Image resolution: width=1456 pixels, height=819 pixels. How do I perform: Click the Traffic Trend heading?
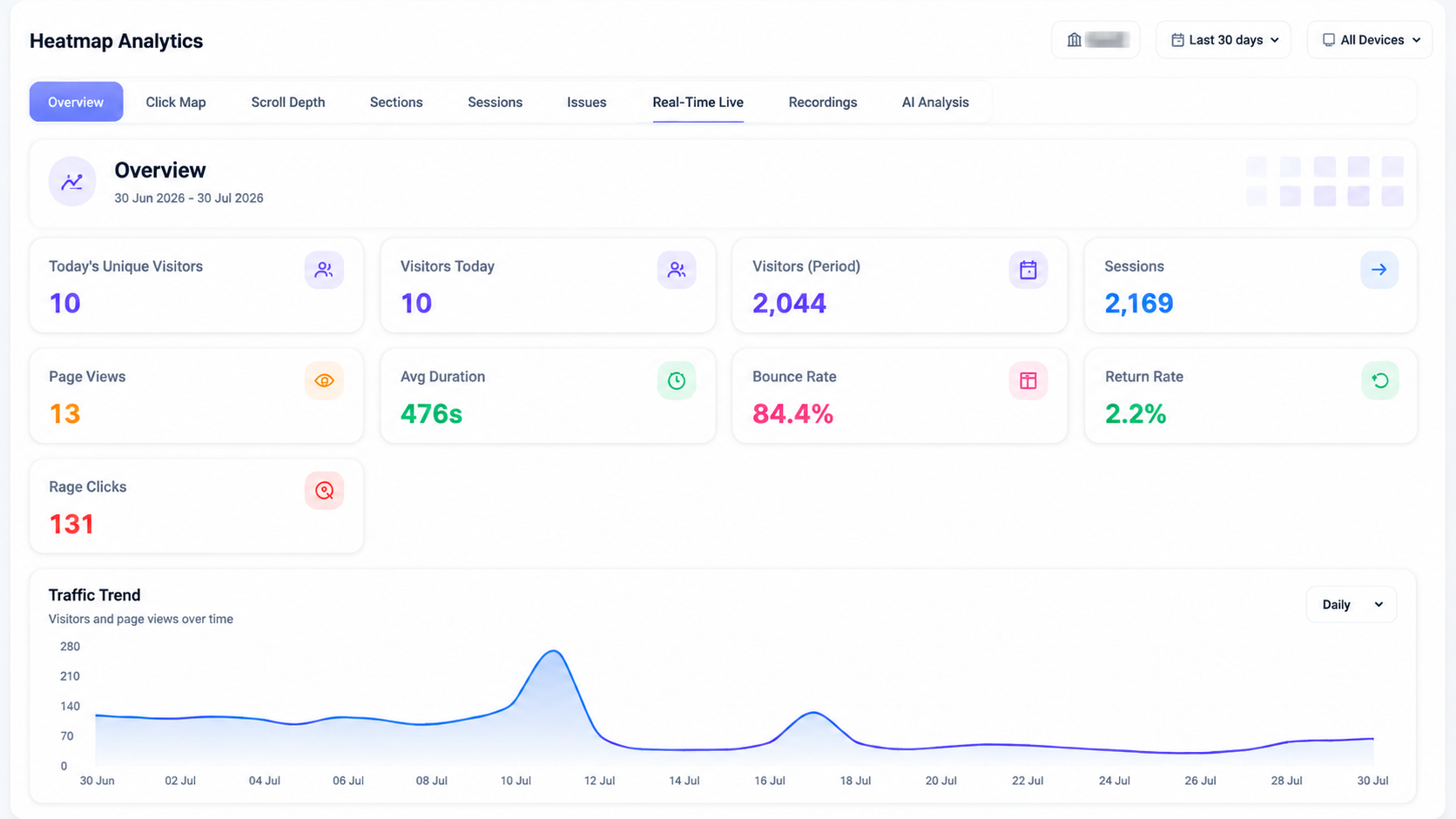[x=94, y=595]
